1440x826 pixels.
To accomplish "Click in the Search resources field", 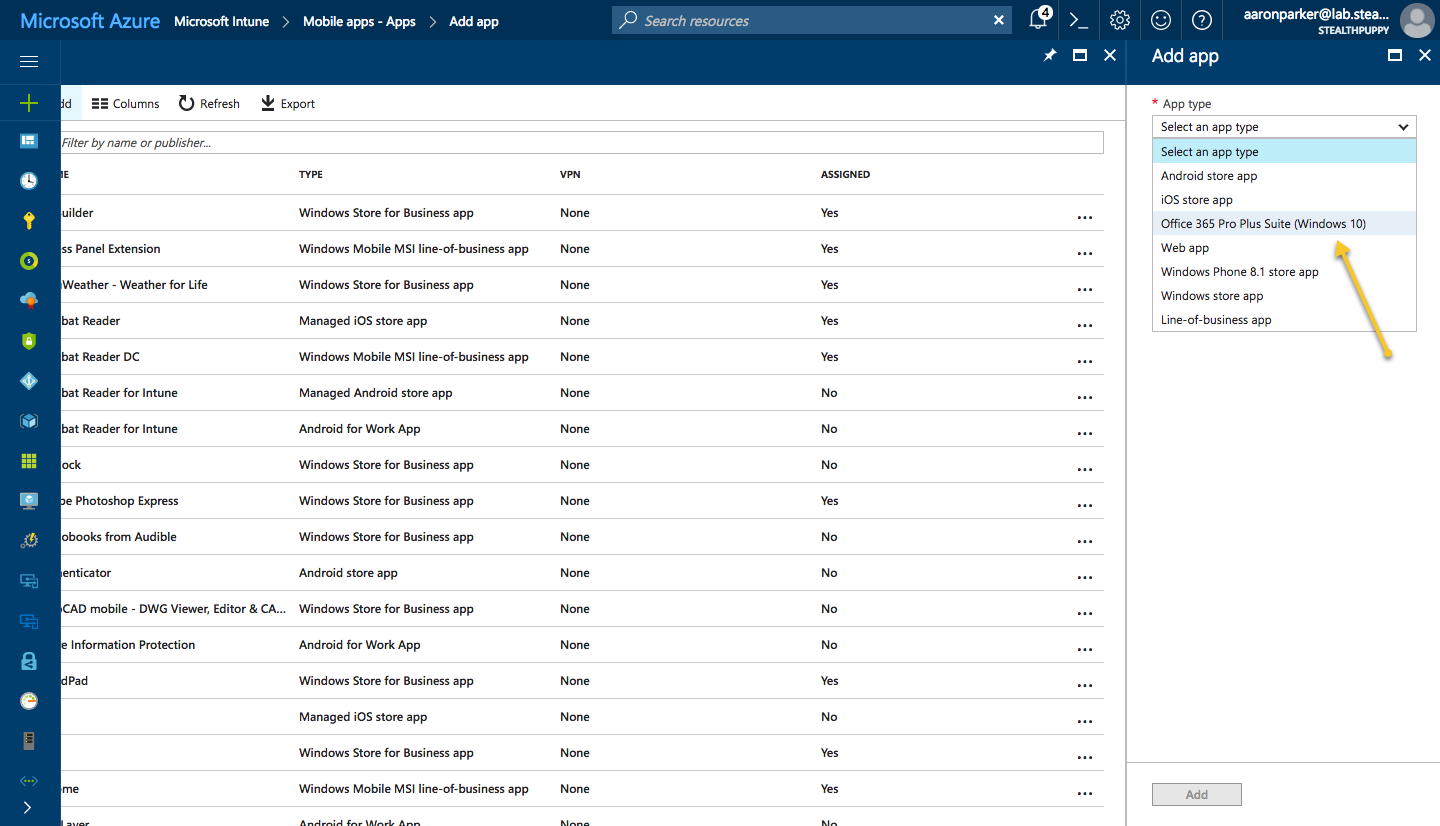I will pyautogui.click(x=812, y=20).
